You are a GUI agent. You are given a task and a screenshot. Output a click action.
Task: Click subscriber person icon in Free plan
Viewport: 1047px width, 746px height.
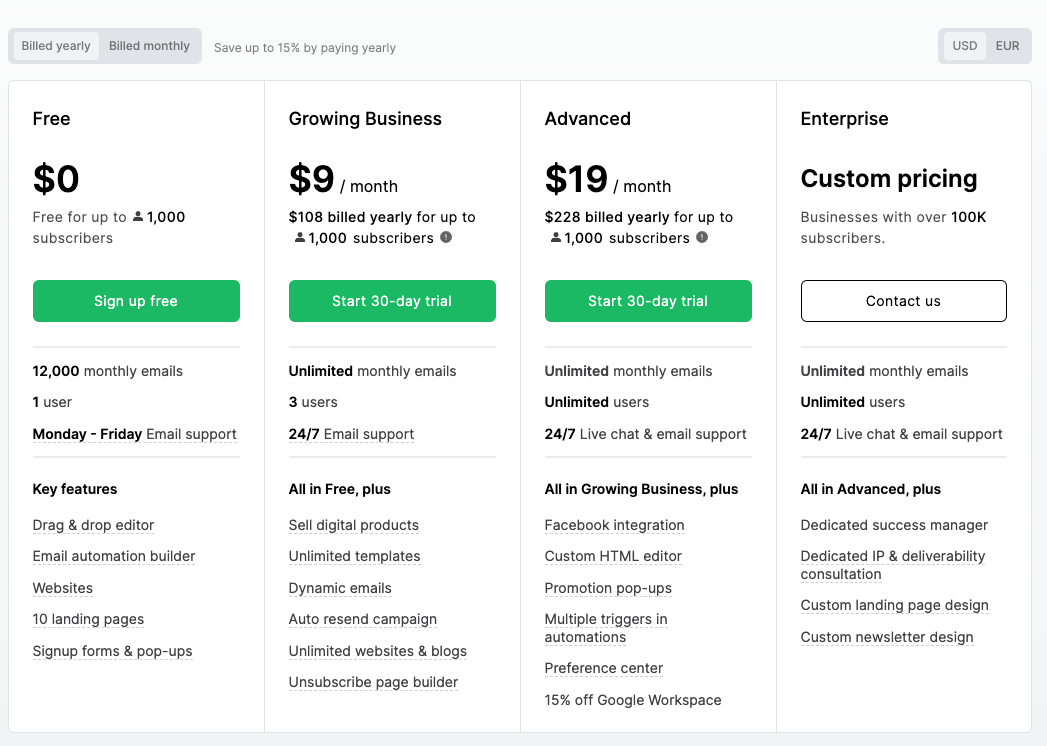(138, 217)
